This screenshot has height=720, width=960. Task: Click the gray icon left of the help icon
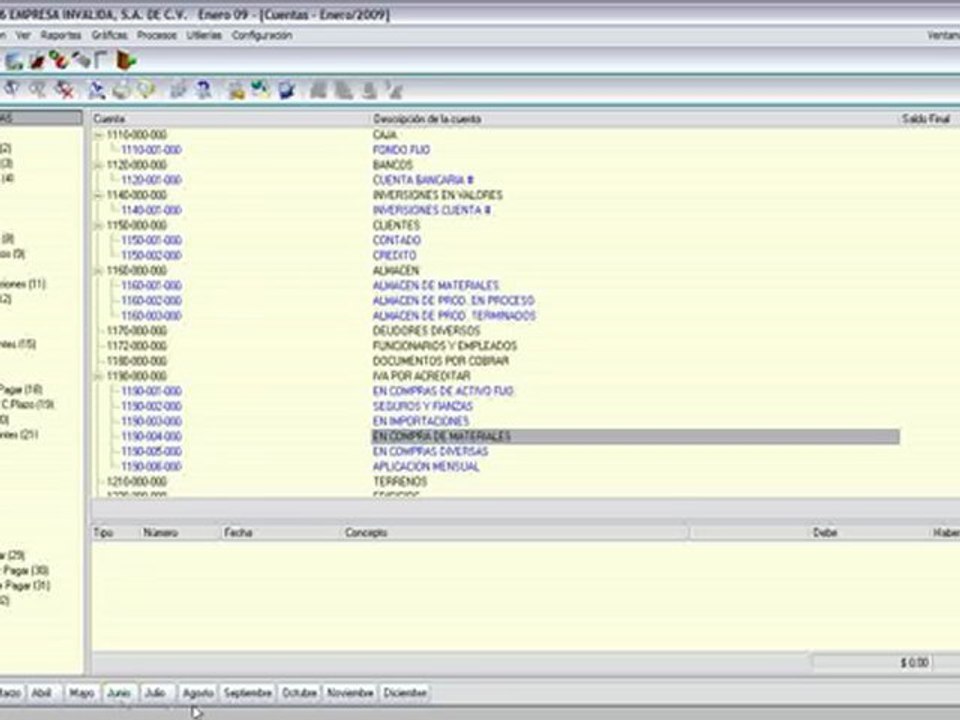(x=178, y=90)
